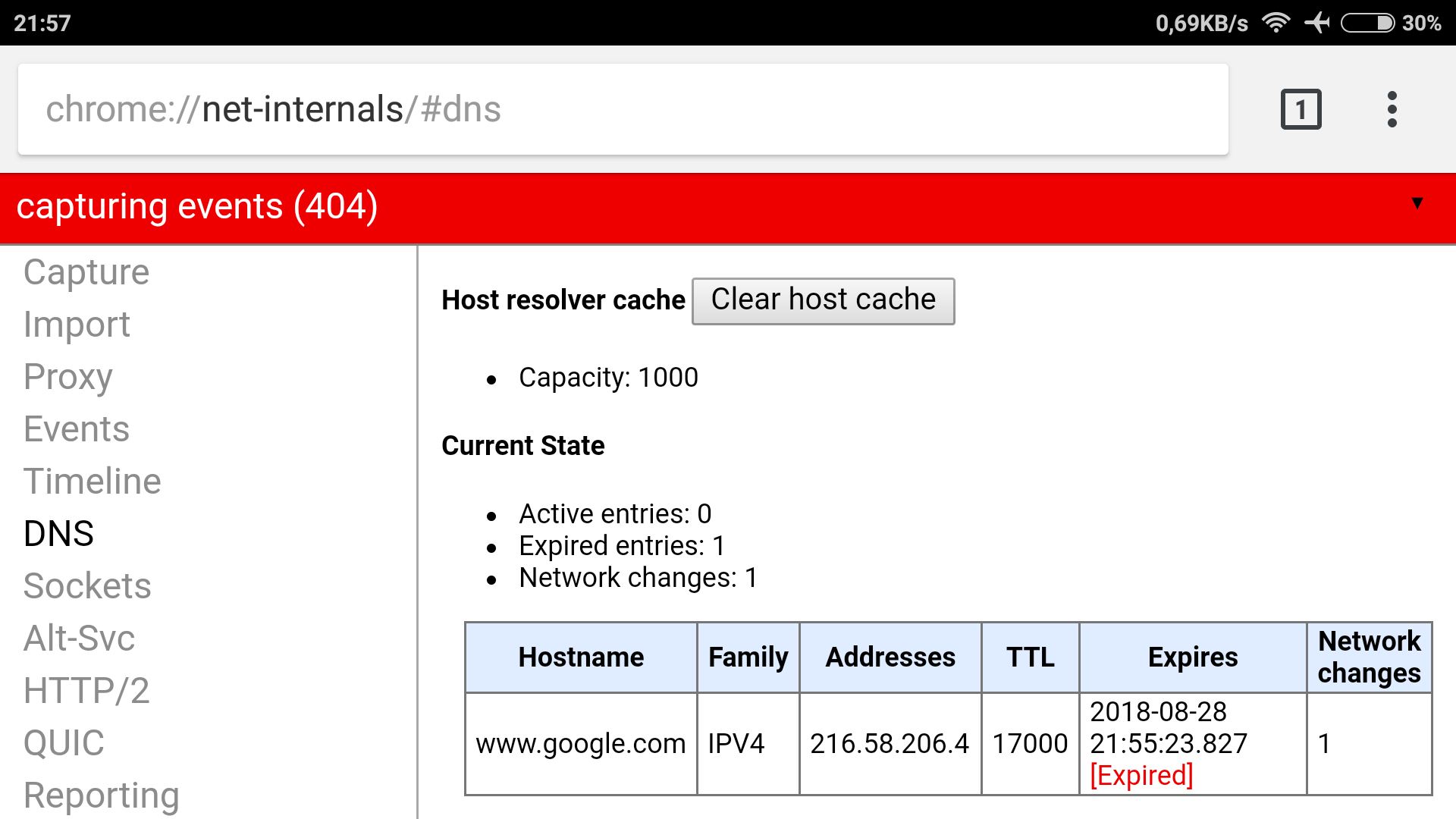Image resolution: width=1456 pixels, height=819 pixels.
Task: Tap the 0,69KB/s network speed indicator
Action: [x=1201, y=24]
